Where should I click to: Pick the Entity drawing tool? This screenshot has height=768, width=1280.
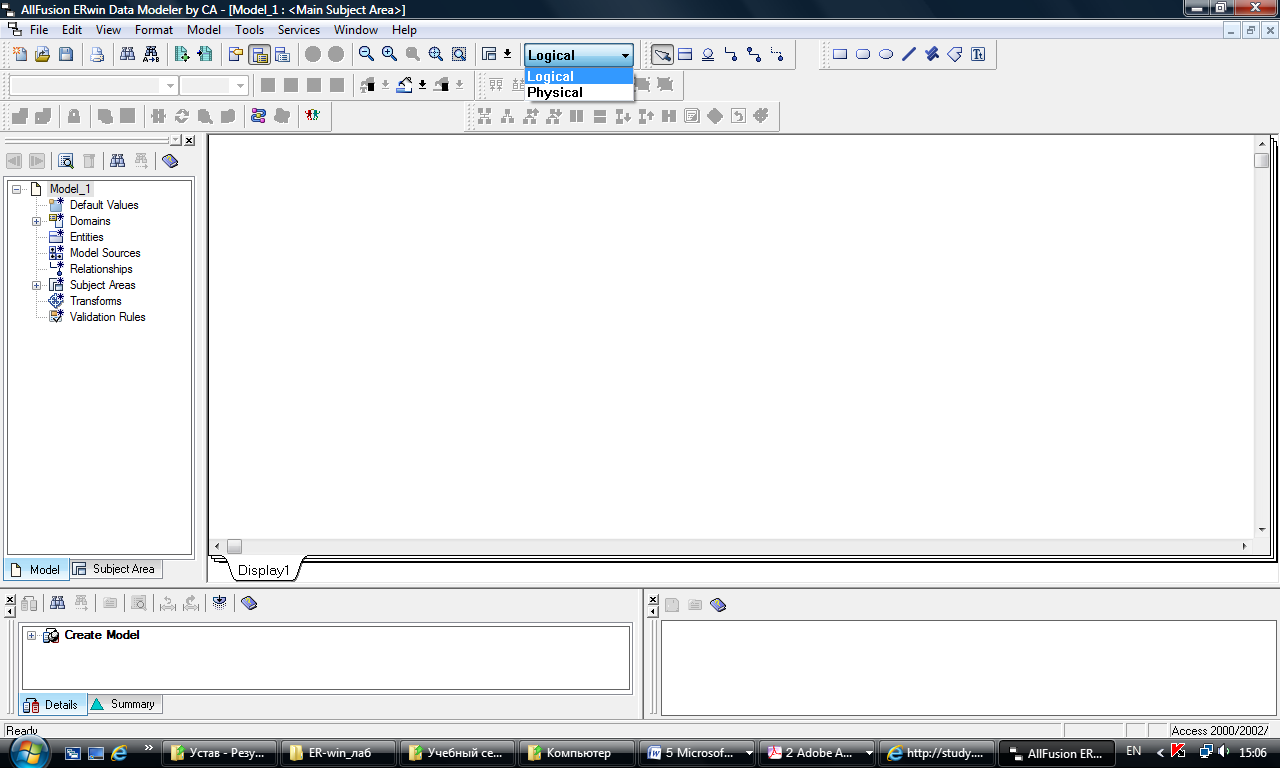pyautogui.click(x=685, y=54)
